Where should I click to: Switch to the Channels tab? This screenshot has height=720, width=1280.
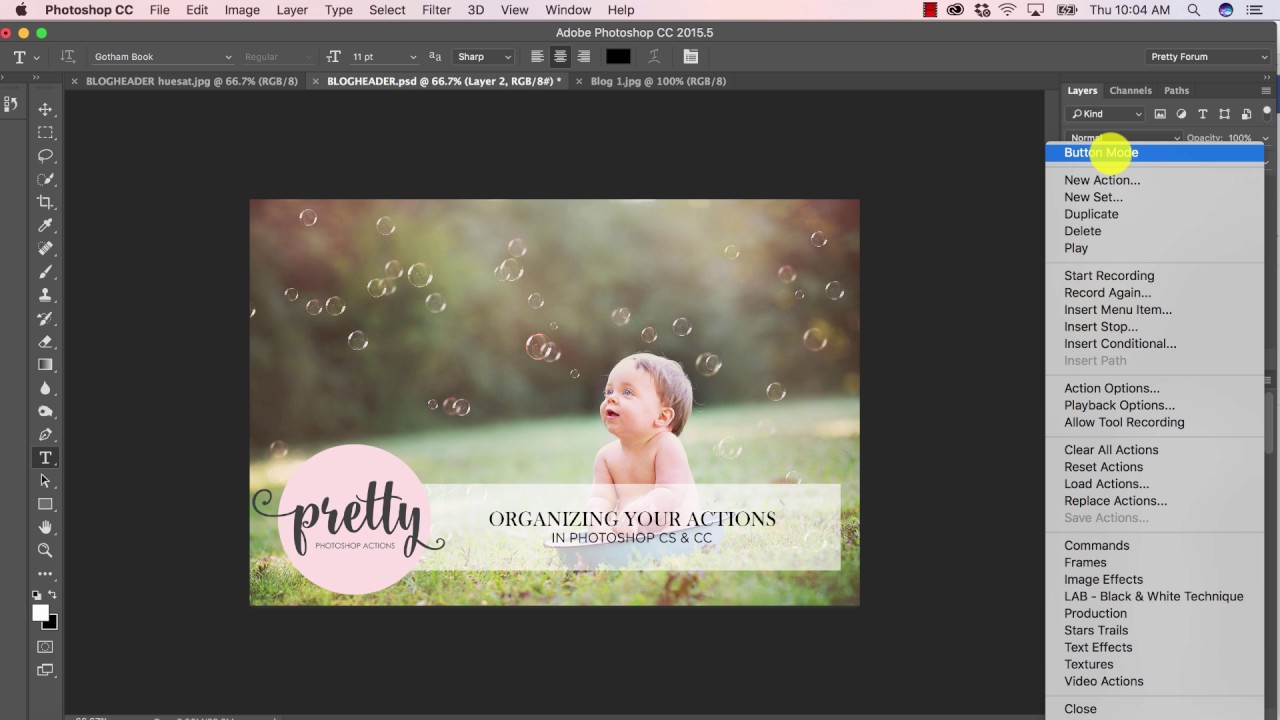pyautogui.click(x=1130, y=90)
